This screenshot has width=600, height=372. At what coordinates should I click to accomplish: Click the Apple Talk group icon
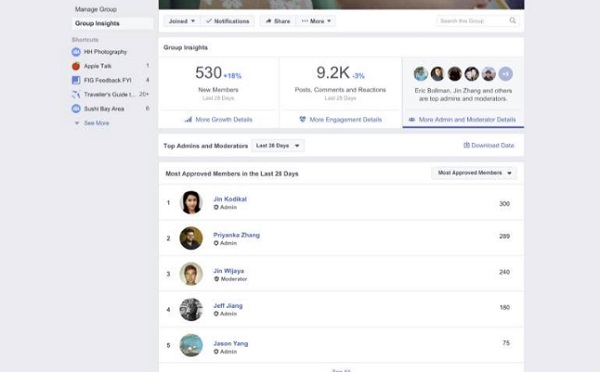click(x=76, y=66)
